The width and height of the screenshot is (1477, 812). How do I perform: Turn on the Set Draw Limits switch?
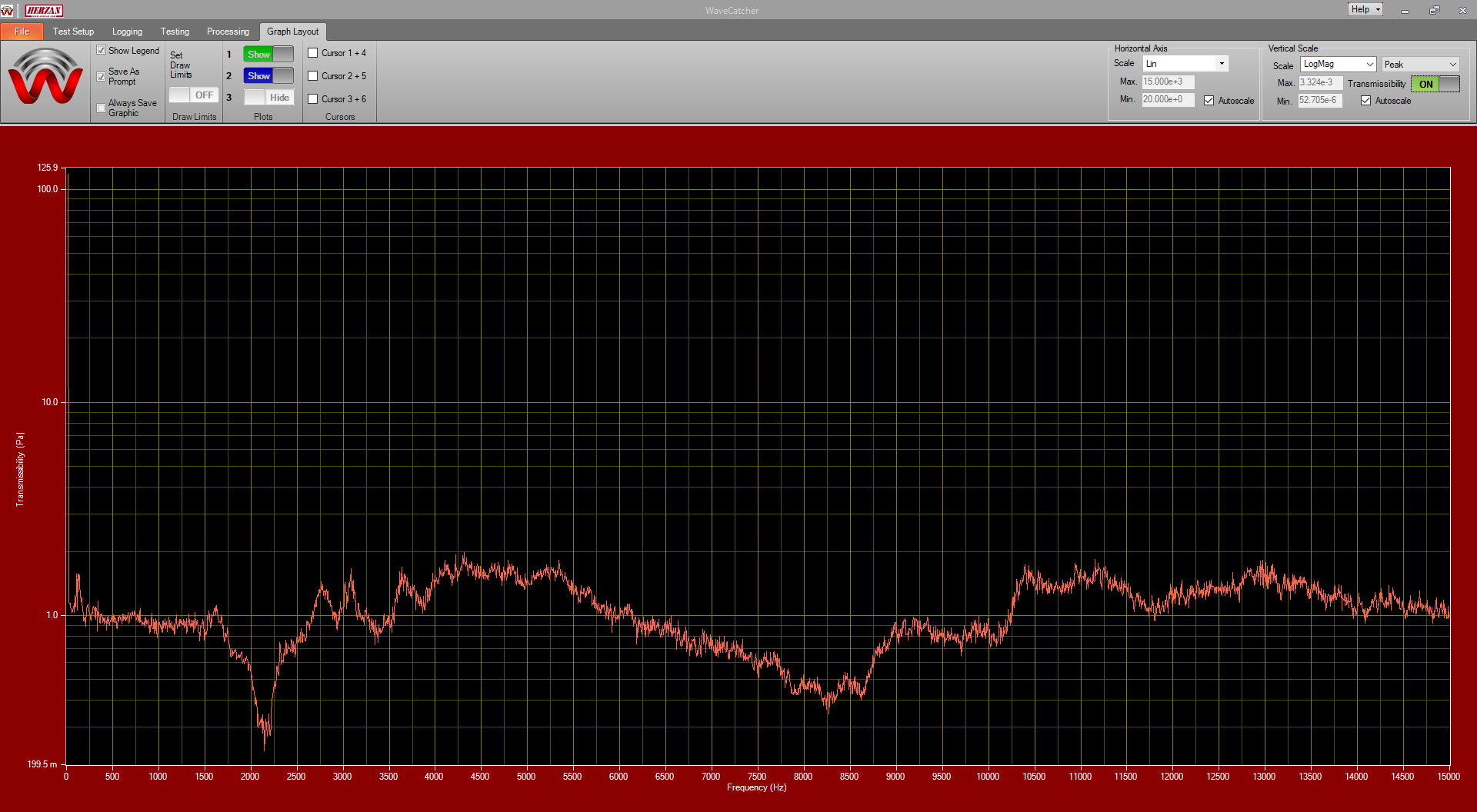pyautogui.click(x=194, y=95)
